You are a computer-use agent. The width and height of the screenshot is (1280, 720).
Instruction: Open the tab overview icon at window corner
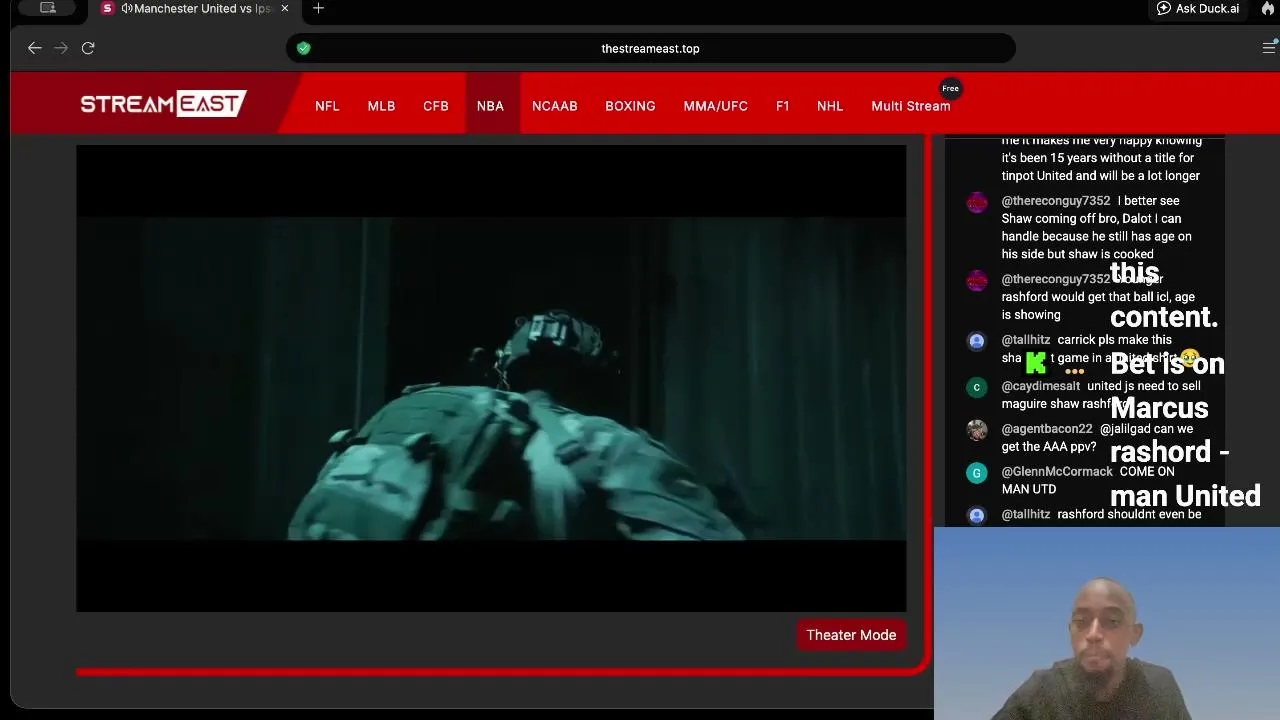(47, 8)
